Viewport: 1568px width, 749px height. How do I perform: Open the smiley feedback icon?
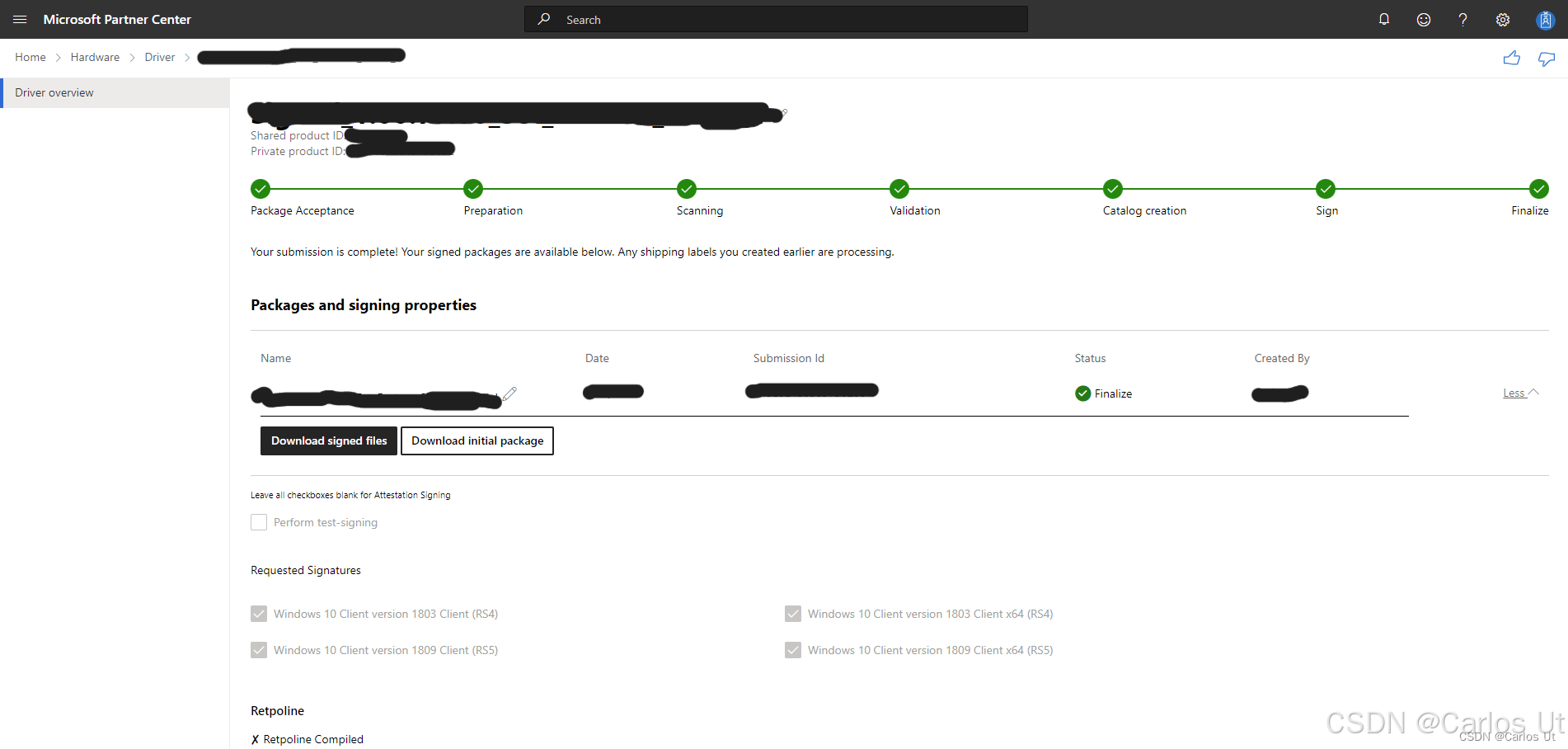[1424, 19]
